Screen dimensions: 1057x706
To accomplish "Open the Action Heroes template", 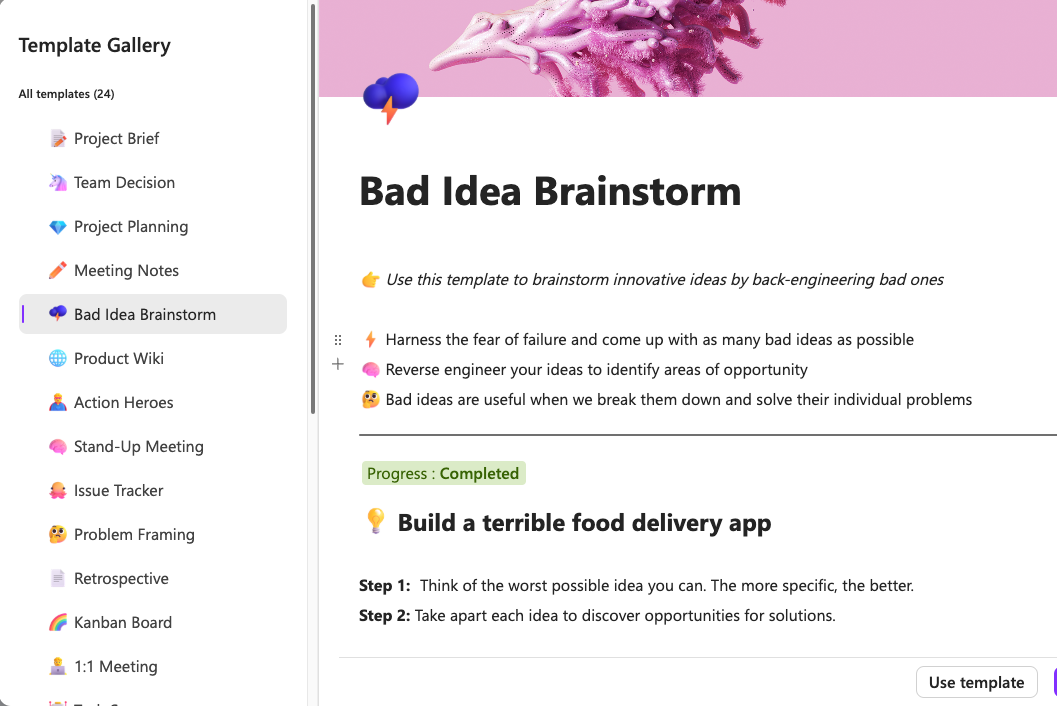I will [x=123, y=403].
